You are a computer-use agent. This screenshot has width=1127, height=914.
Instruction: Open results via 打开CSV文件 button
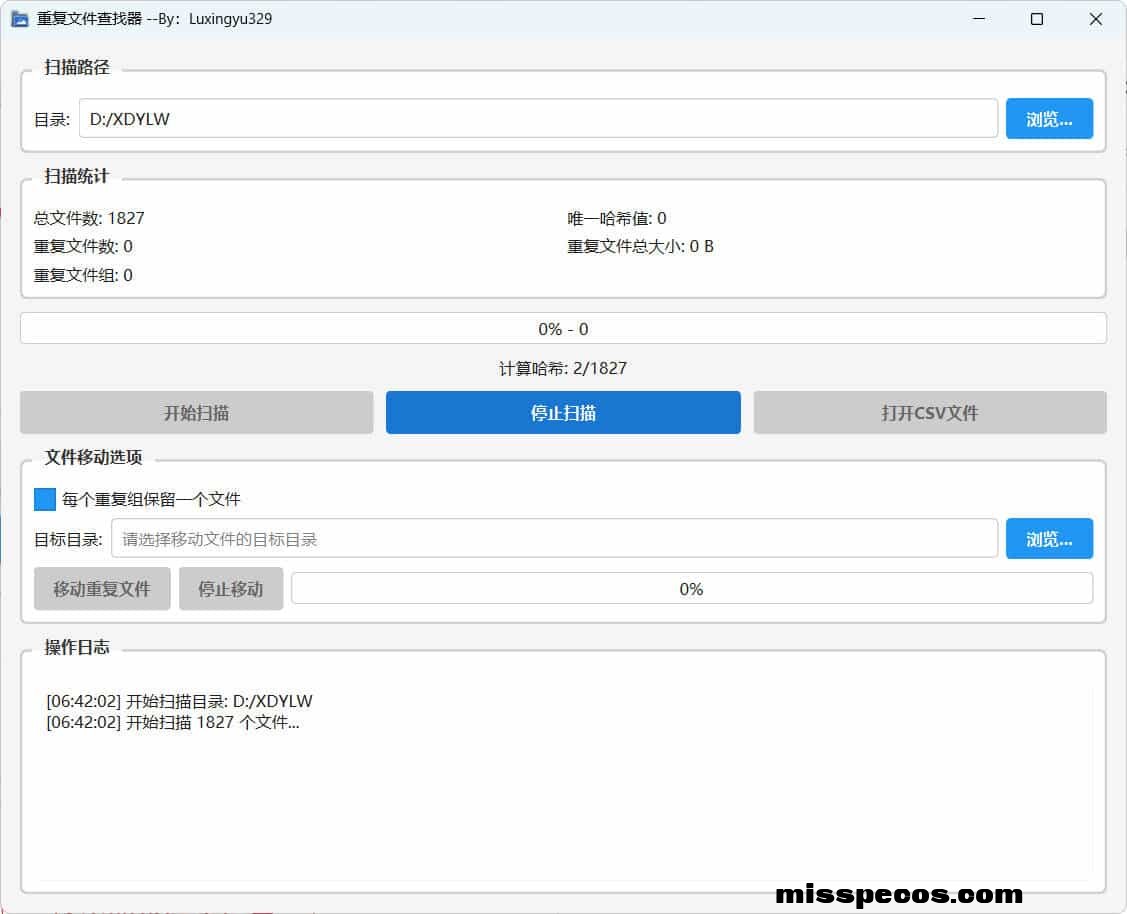click(929, 413)
